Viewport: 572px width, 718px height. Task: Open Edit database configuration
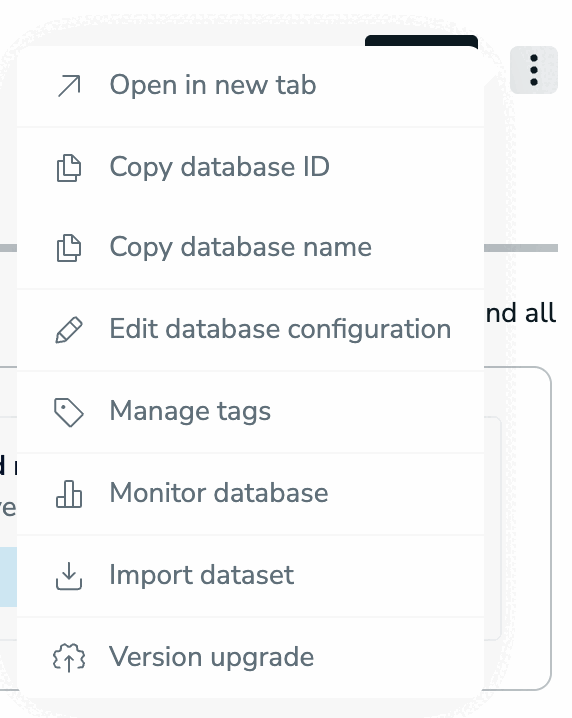[251, 330]
